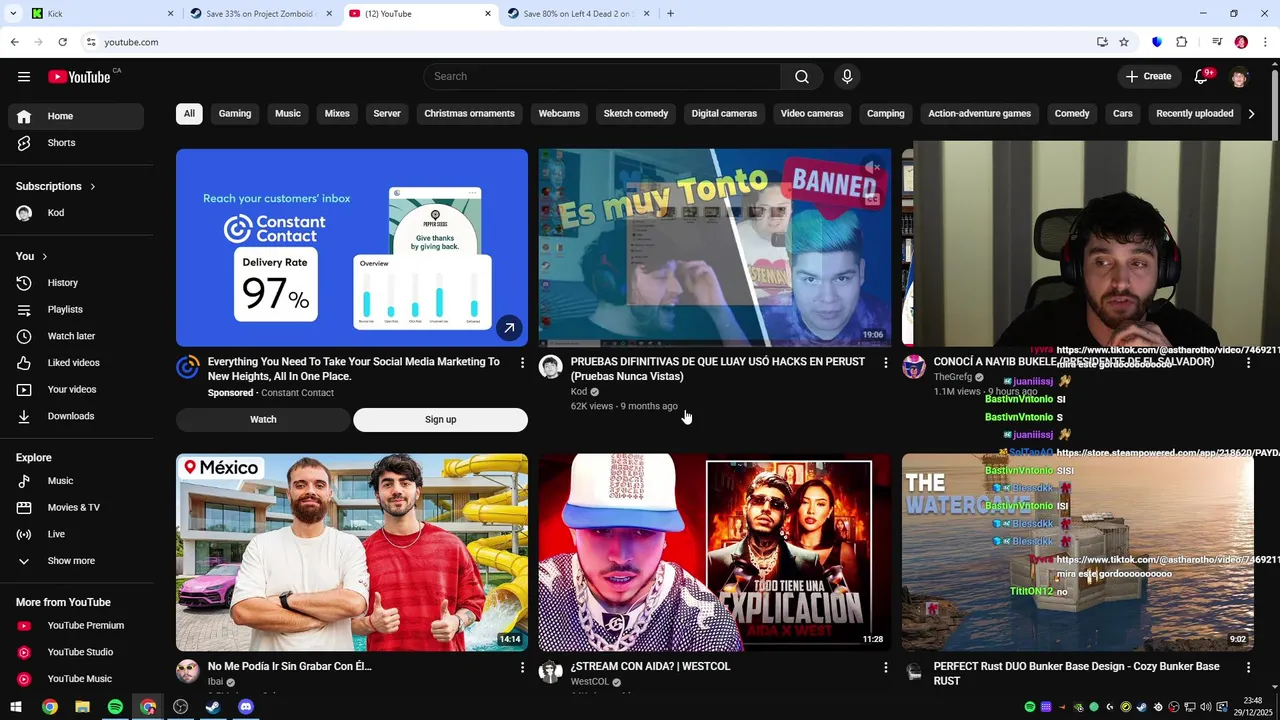Expand the You section
The width and height of the screenshot is (1280, 720).
32,257
